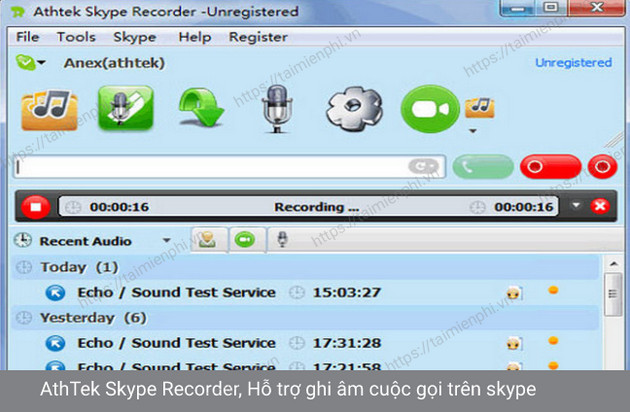Click the silver microphone toolbar icon
This screenshot has height=412, width=630.
coord(276,109)
